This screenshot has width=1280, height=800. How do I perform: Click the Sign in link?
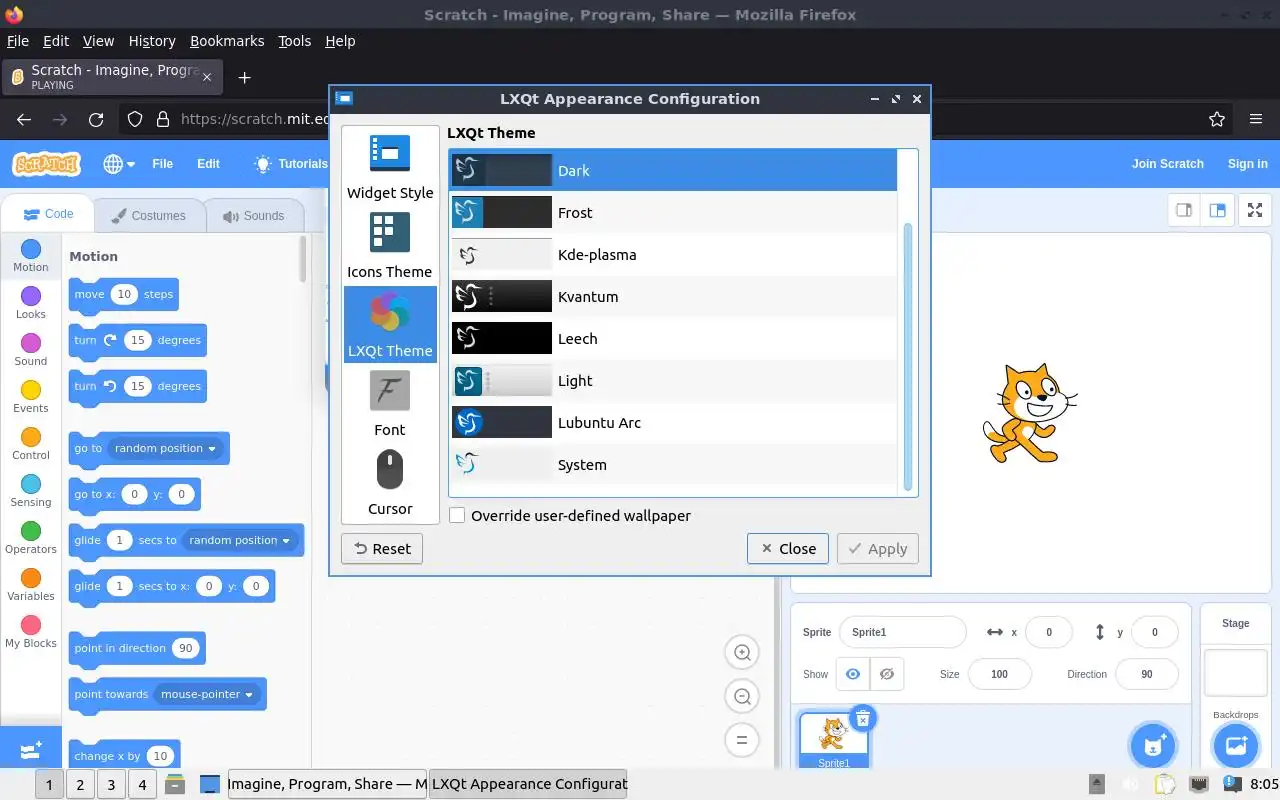click(x=1247, y=164)
